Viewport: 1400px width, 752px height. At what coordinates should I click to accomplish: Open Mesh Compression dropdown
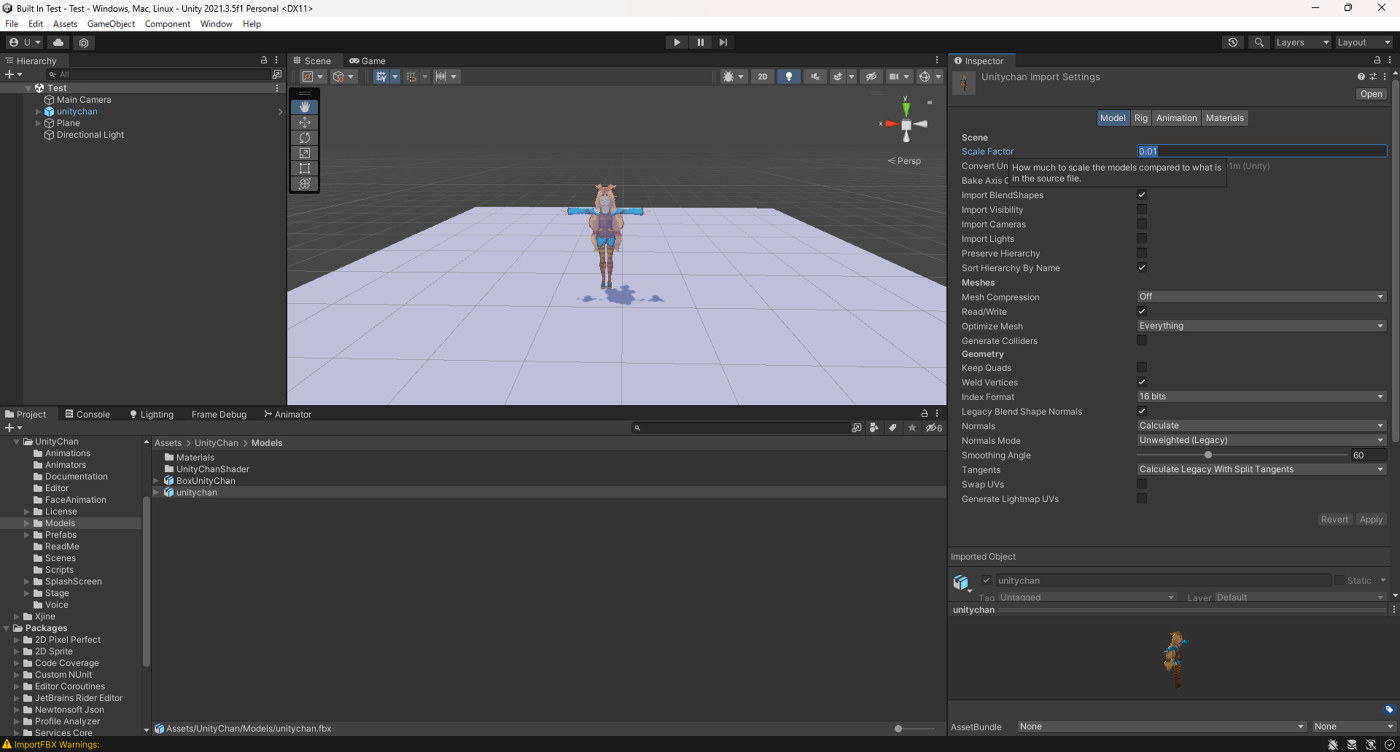point(1262,297)
